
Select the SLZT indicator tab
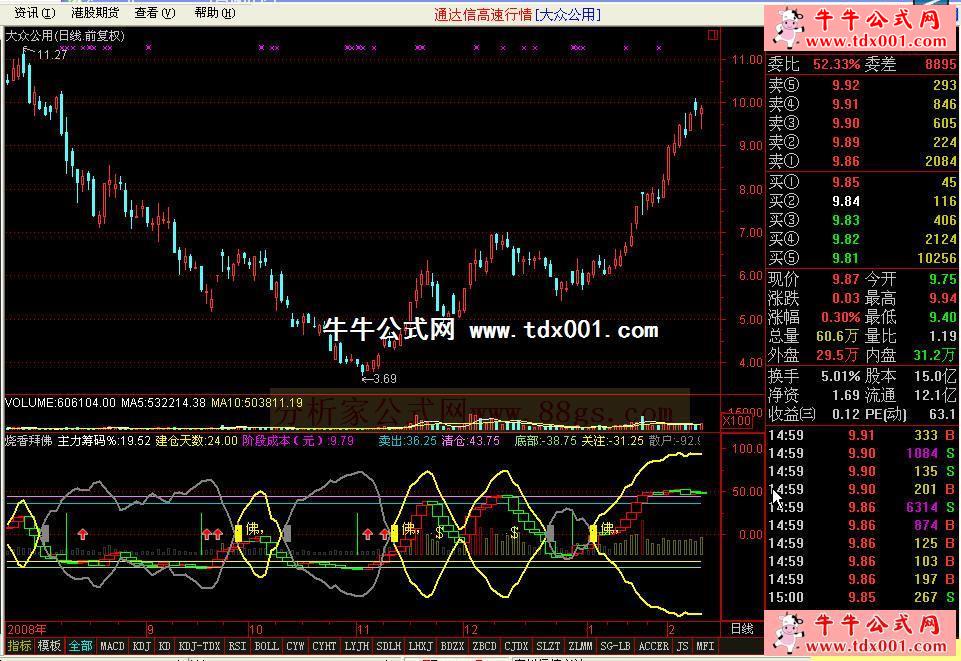[x=548, y=646]
